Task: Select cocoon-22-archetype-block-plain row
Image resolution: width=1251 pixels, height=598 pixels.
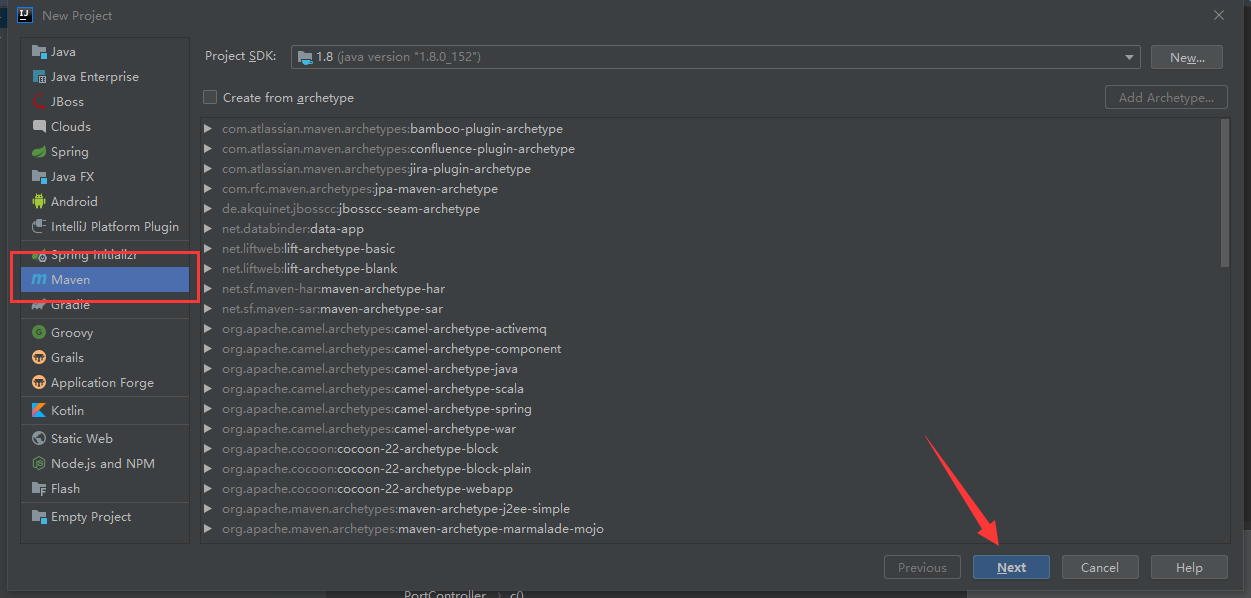Action: tap(710, 469)
